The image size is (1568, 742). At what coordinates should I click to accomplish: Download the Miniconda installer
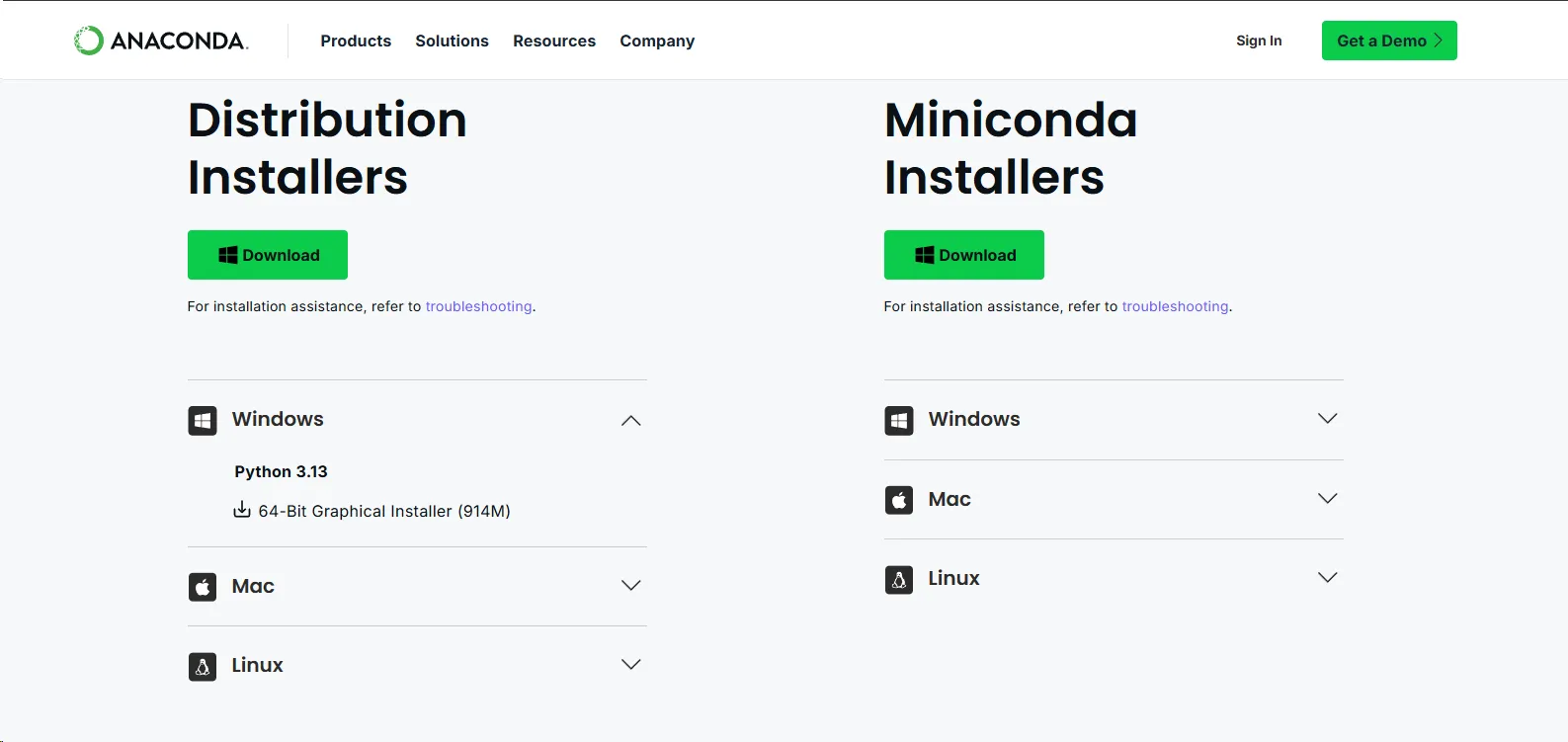964,255
